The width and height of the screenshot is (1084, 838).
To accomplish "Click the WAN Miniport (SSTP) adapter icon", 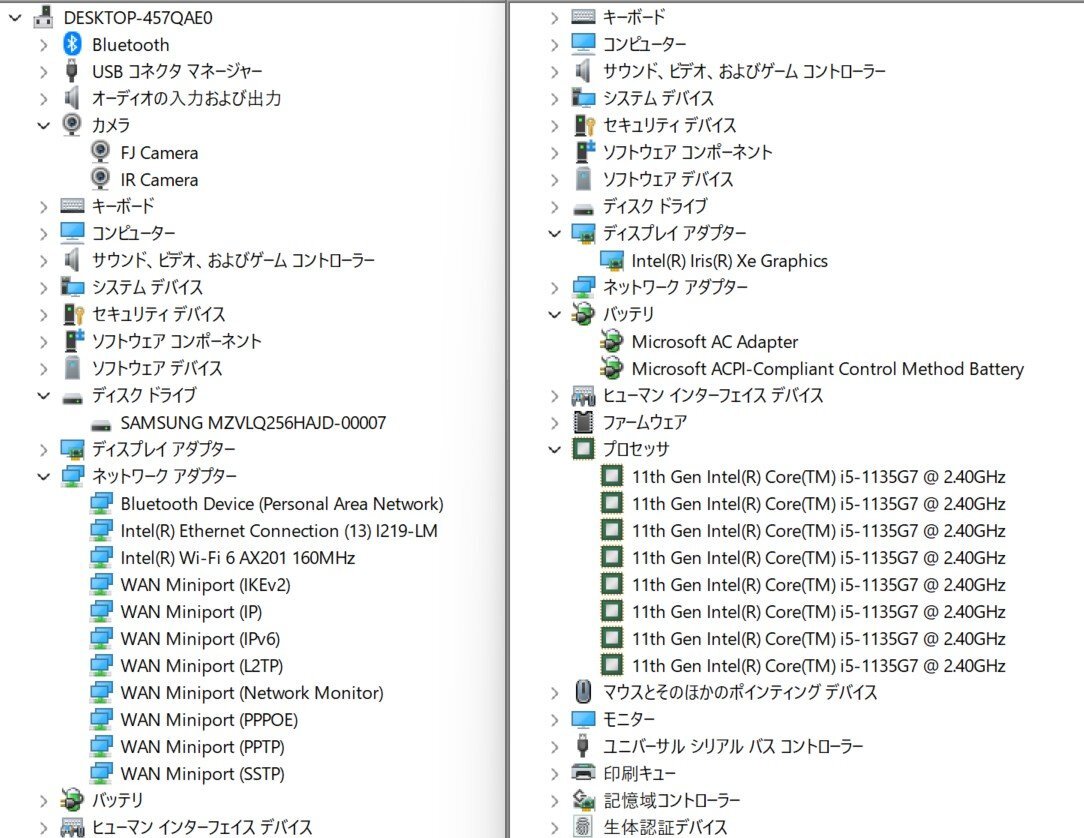I will (x=101, y=773).
